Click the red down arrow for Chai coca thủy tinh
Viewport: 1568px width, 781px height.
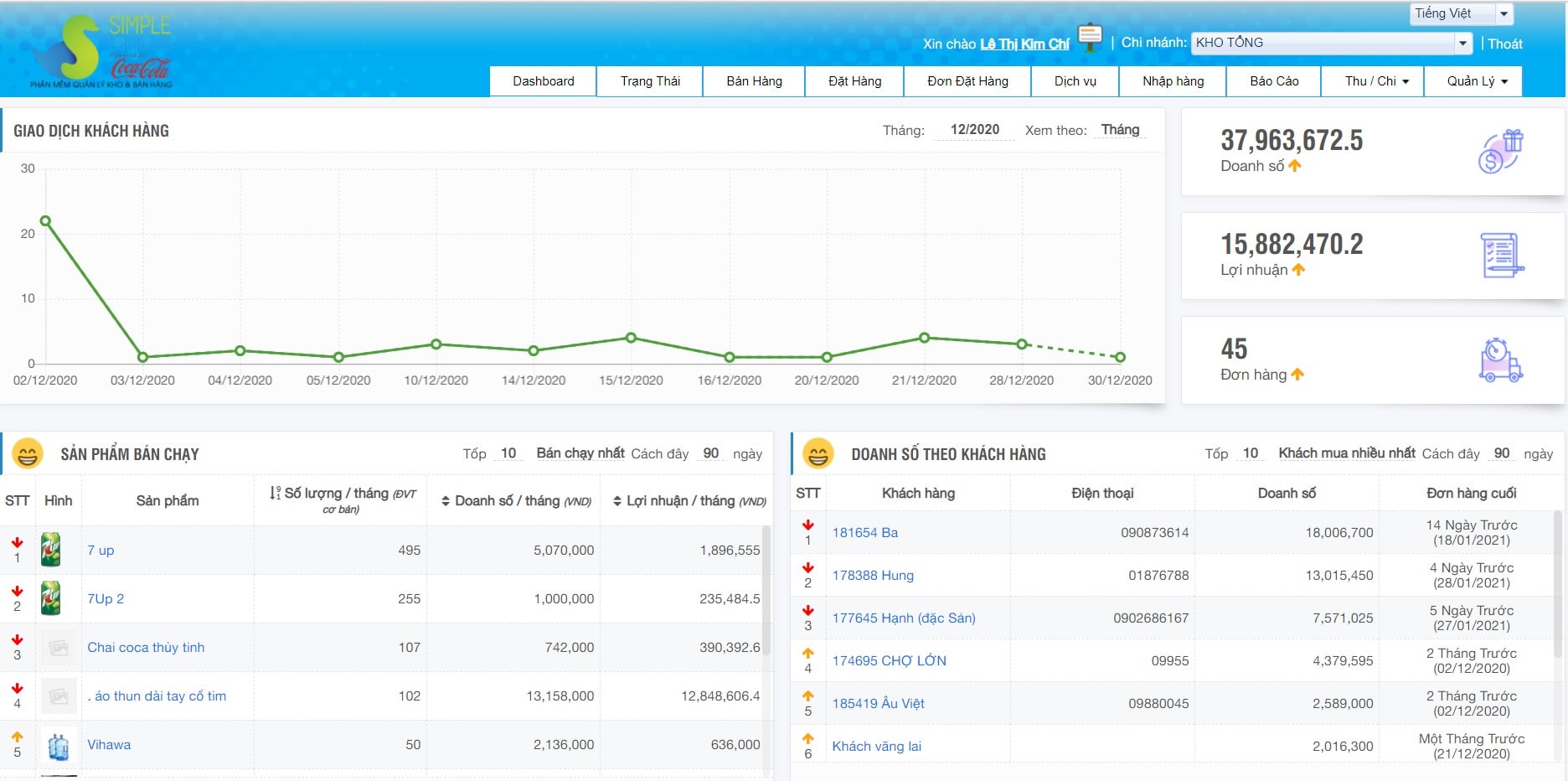(18, 639)
